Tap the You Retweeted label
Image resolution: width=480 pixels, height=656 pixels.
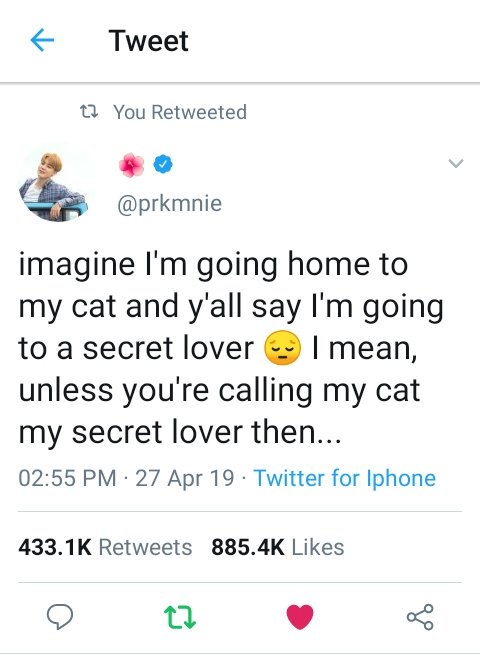[180, 112]
